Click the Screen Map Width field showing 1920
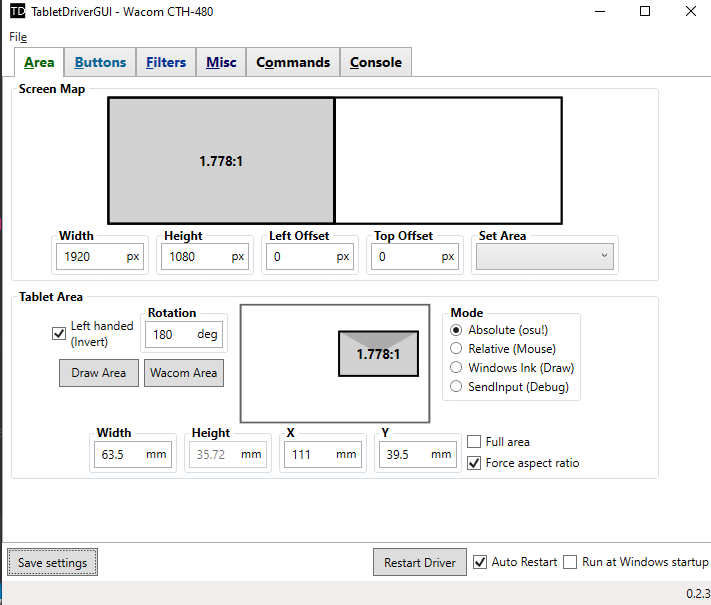 point(100,257)
